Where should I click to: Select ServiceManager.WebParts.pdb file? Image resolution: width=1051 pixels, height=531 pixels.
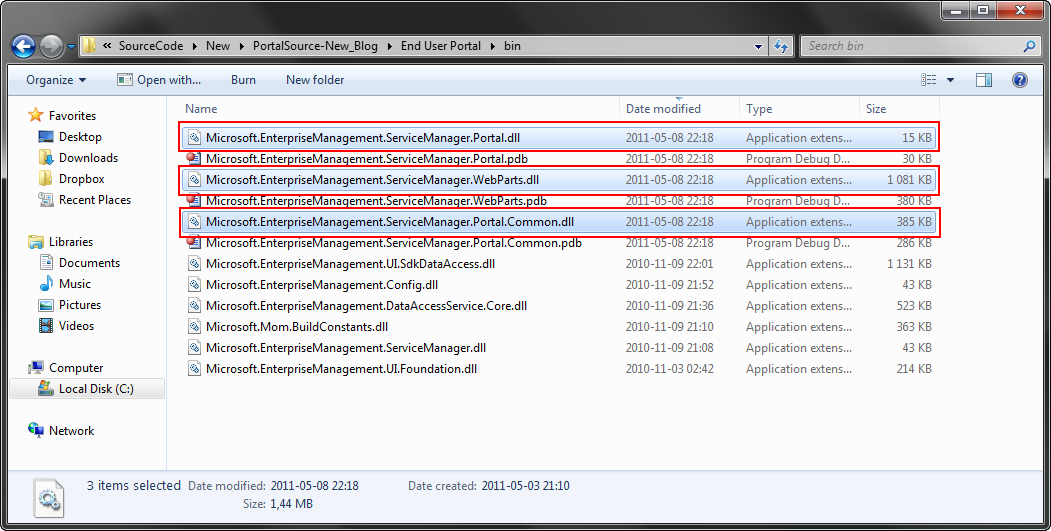coord(559,200)
